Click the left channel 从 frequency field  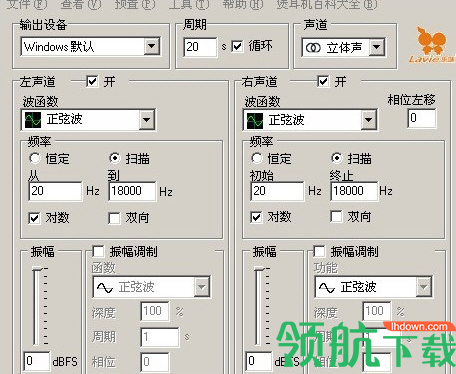click(55, 191)
